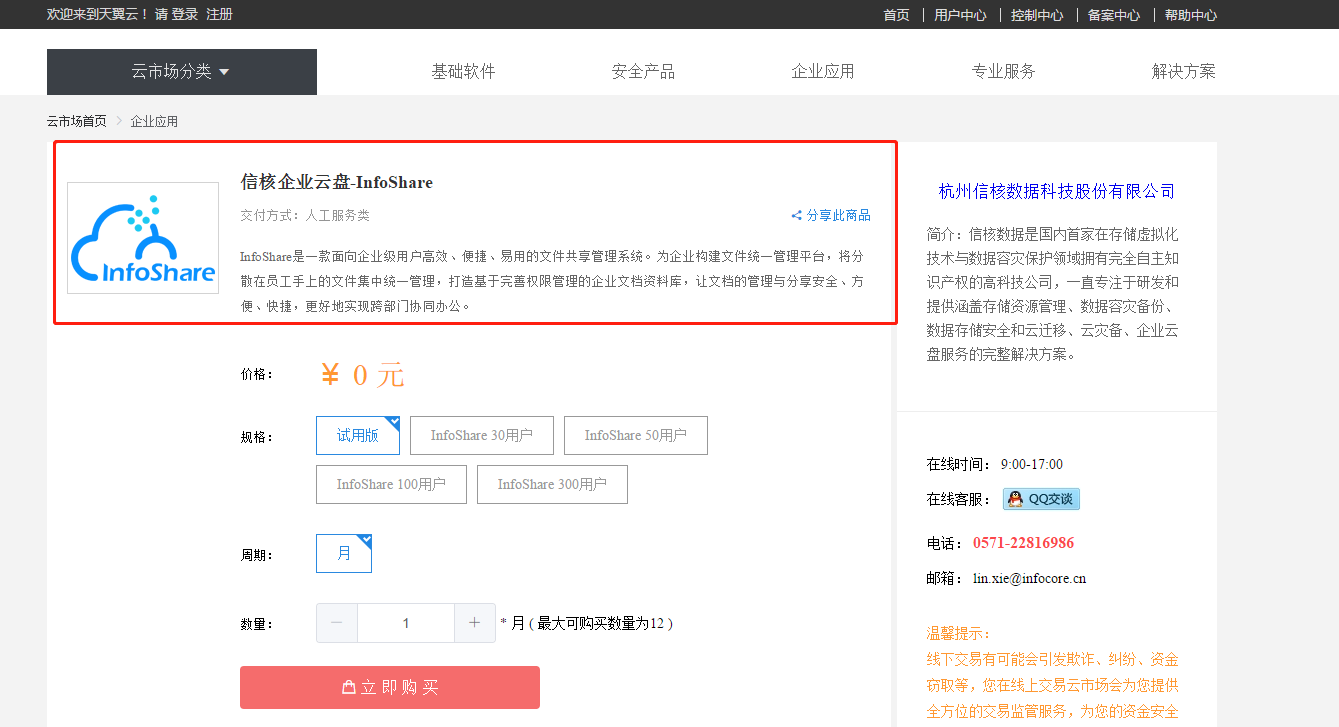Viewport: 1339px width, 727px height.
Task: Select the 试用版 specification option
Action: click(x=358, y=435)
